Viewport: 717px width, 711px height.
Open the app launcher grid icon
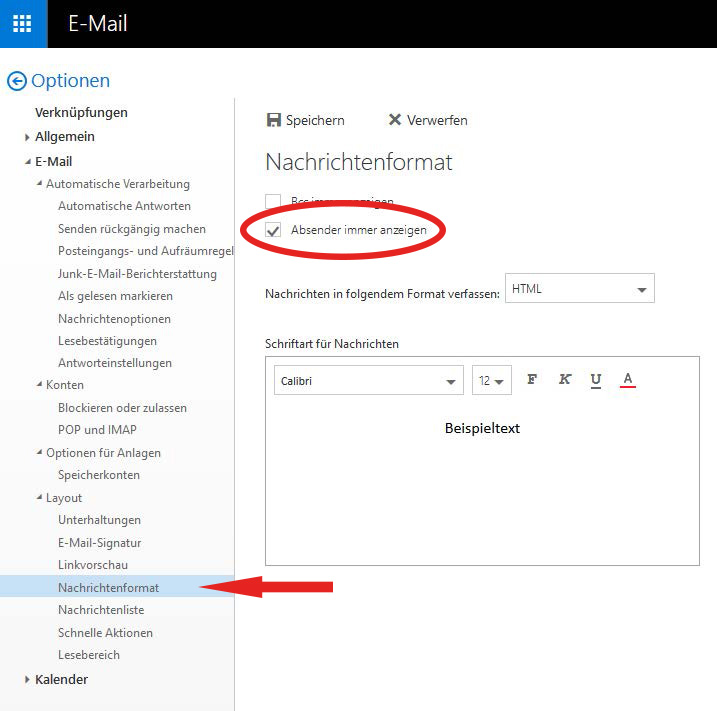click(23, 24)
